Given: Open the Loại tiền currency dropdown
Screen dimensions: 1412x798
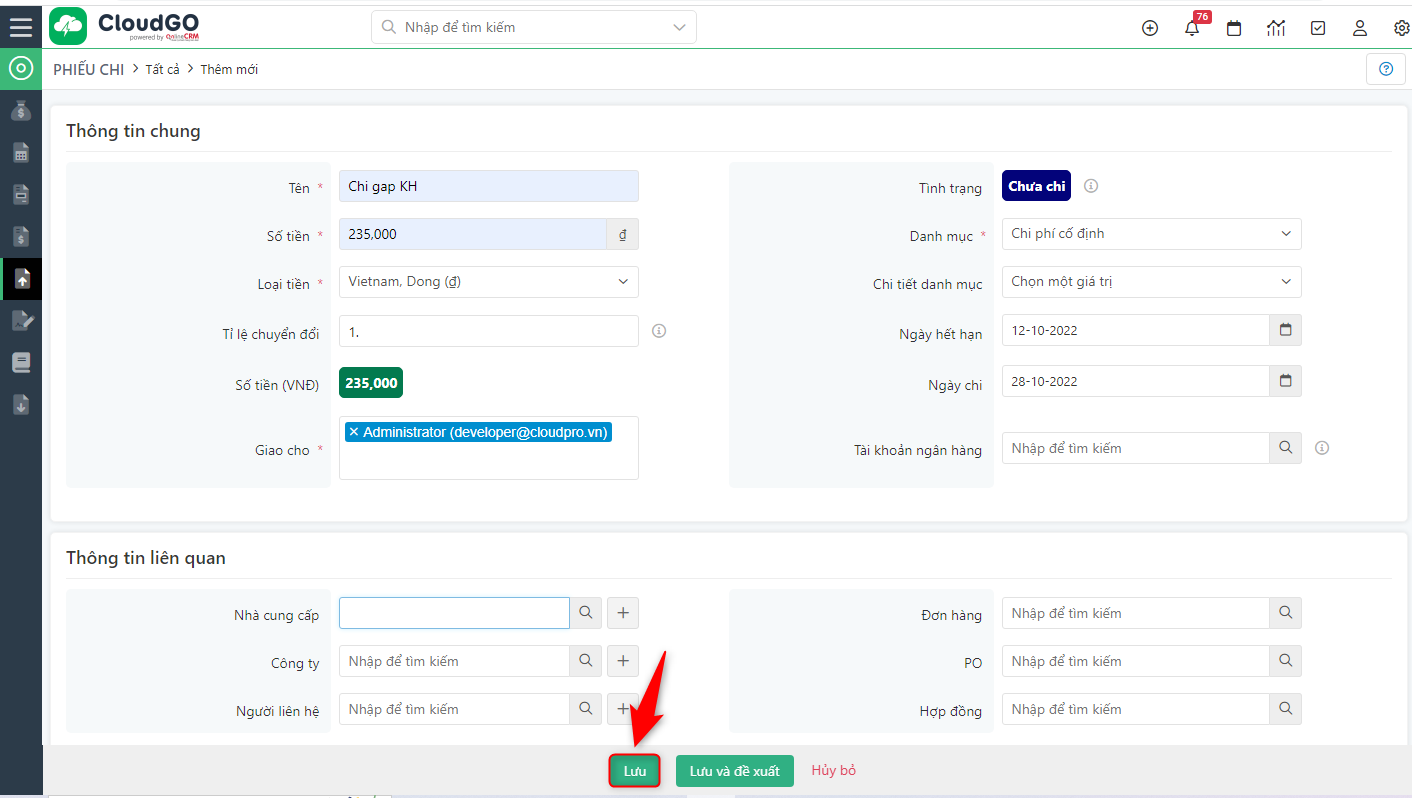Looking at the screenshot, I should 488,282.
